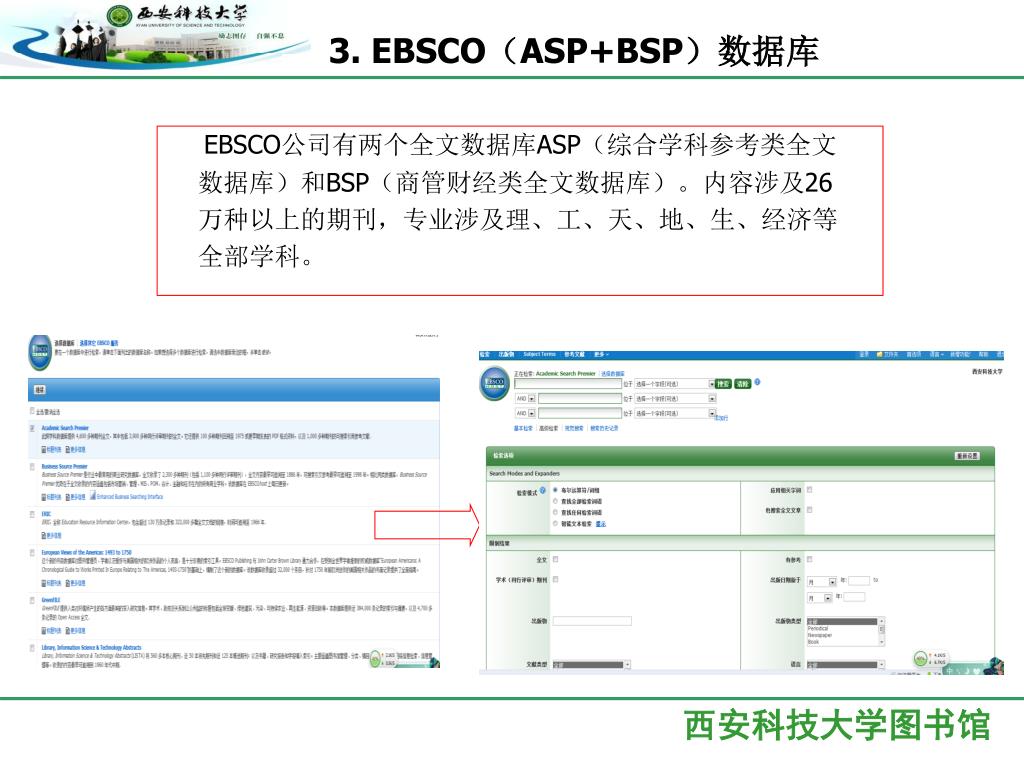Click the add row link

721,418
